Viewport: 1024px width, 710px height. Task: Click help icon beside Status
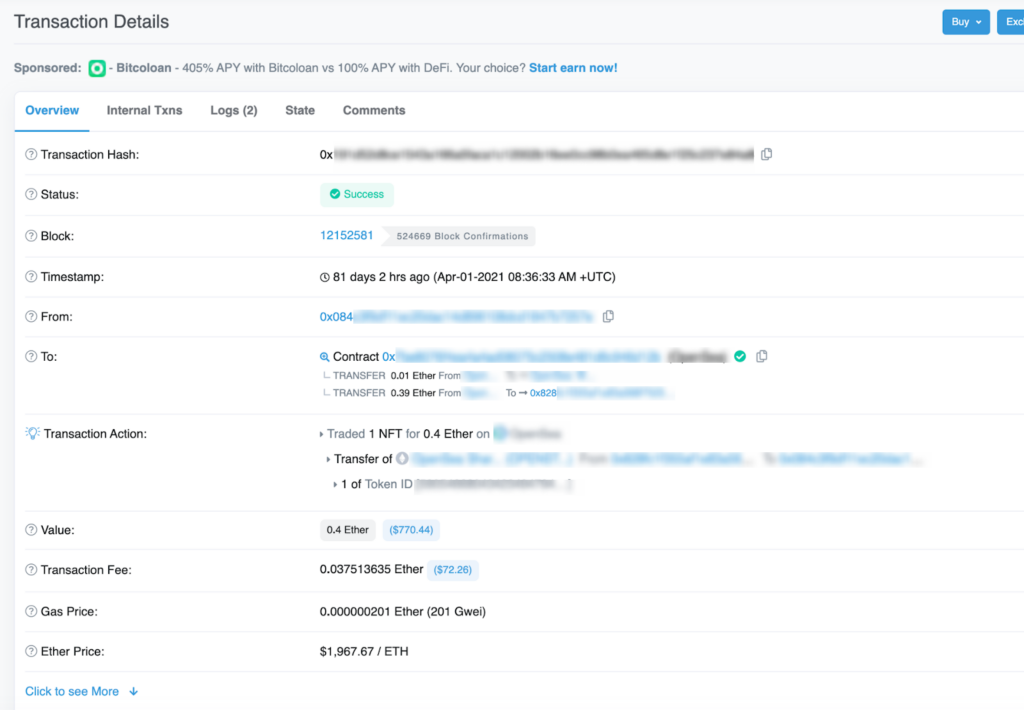[31, 195]
